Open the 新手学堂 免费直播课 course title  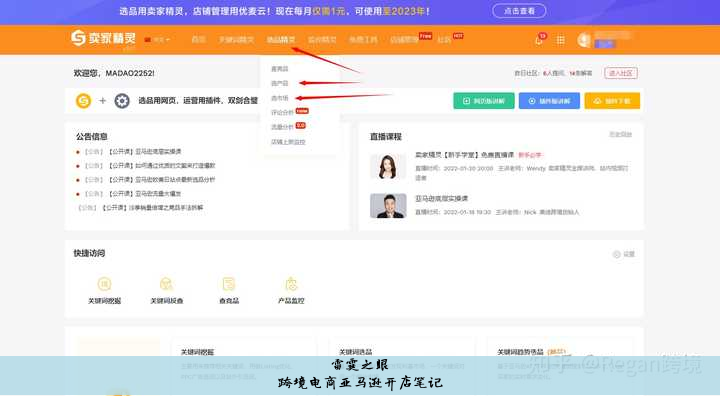(x=464, y=155)
